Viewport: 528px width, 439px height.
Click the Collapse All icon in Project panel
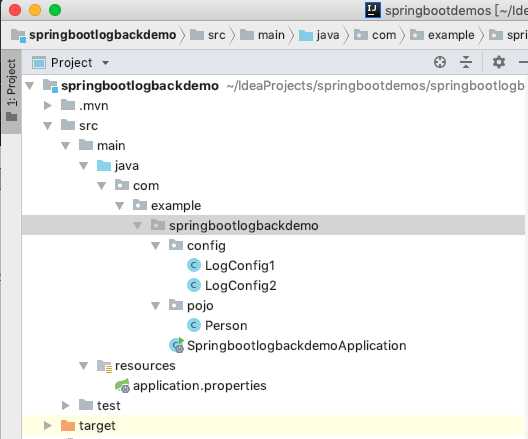tap(466, 62)
